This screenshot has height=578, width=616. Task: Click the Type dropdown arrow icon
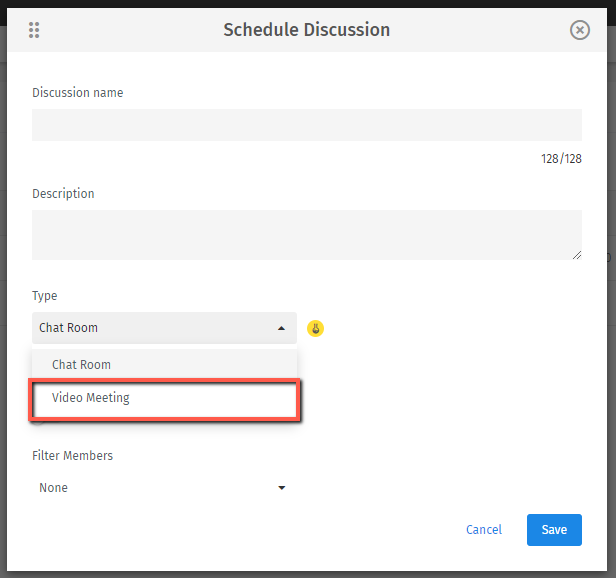(x=281, y=328)
